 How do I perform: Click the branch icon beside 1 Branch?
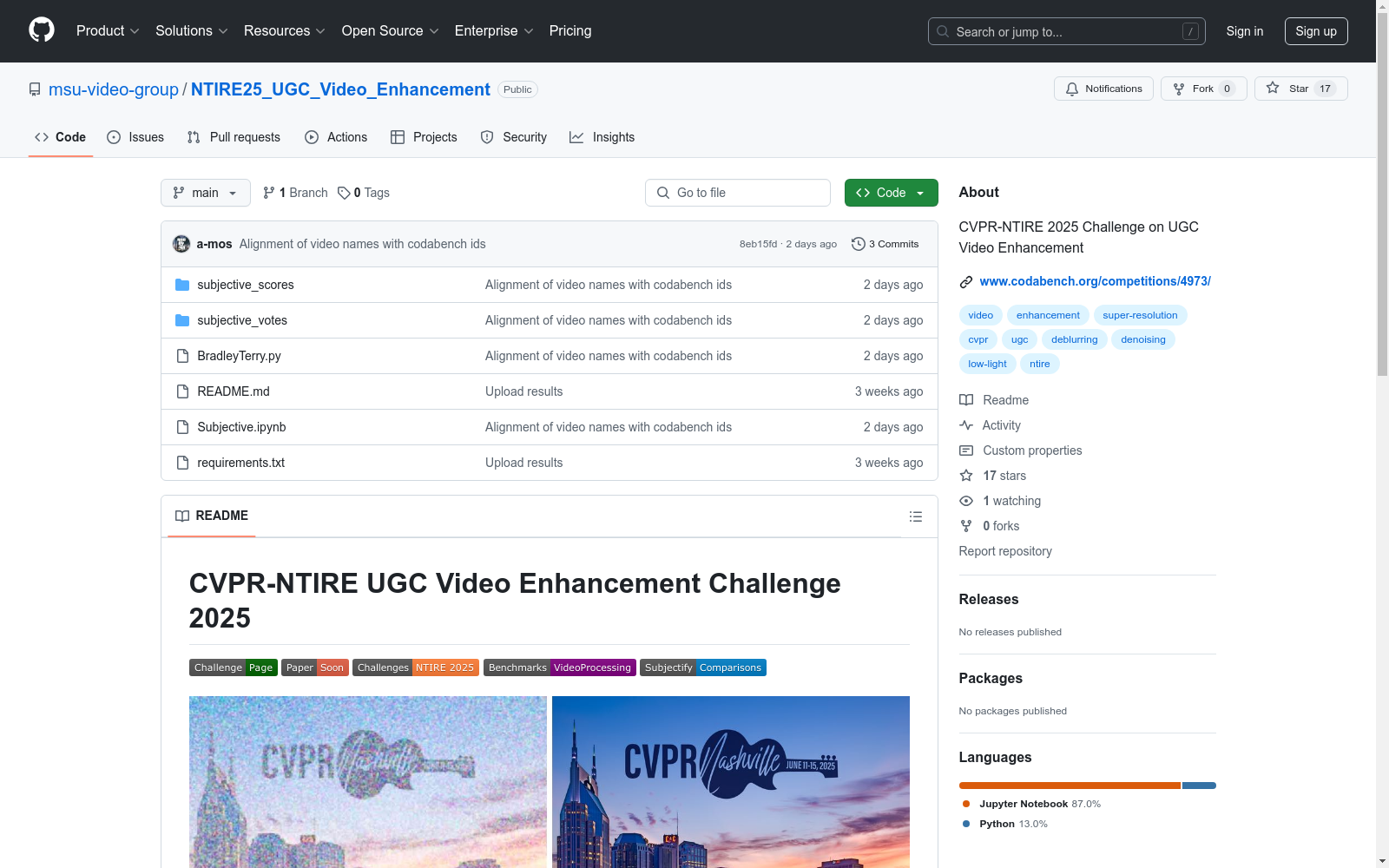(x=269, y=193)
